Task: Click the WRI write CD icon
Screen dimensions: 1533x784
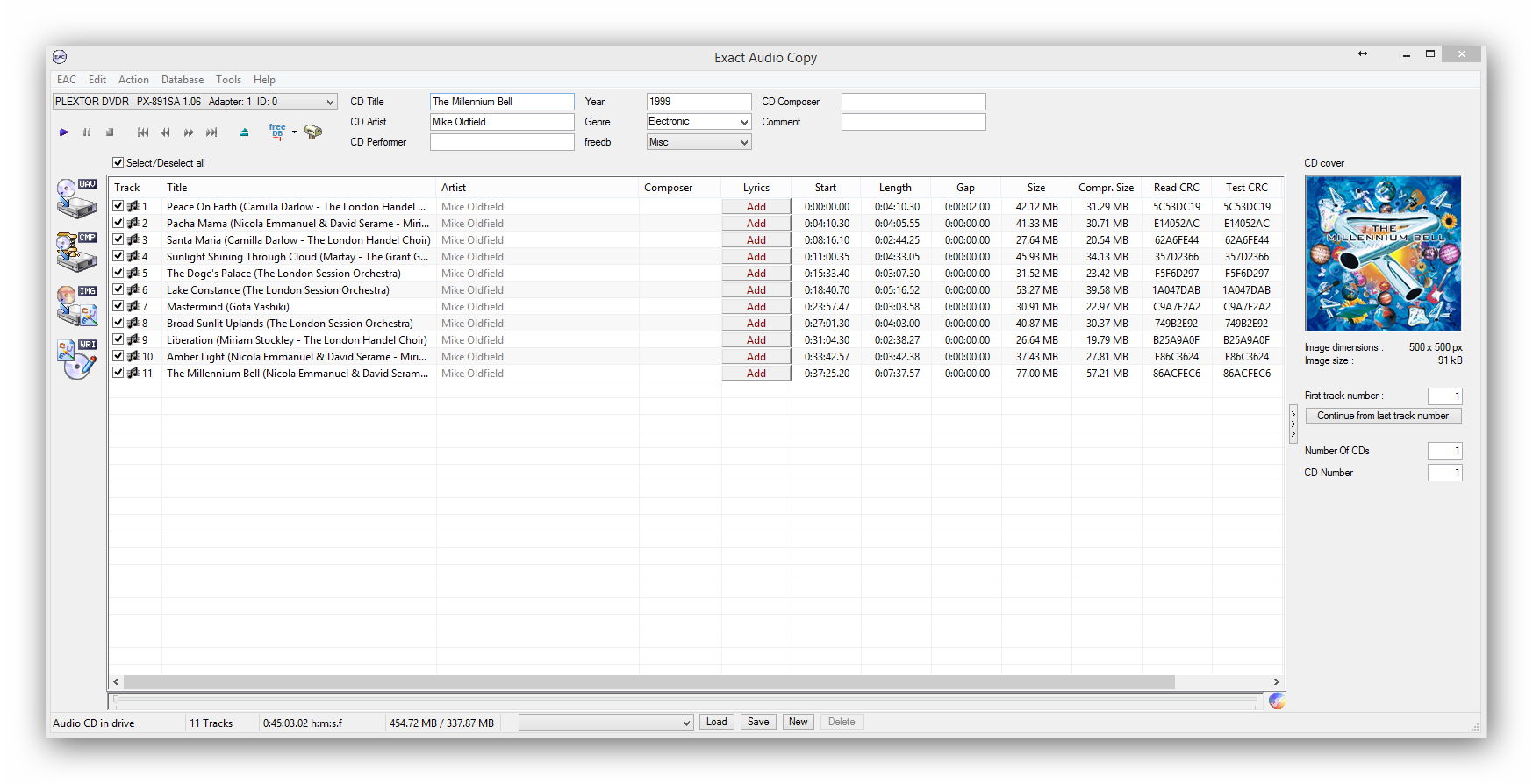Action: tap(76, 359)
